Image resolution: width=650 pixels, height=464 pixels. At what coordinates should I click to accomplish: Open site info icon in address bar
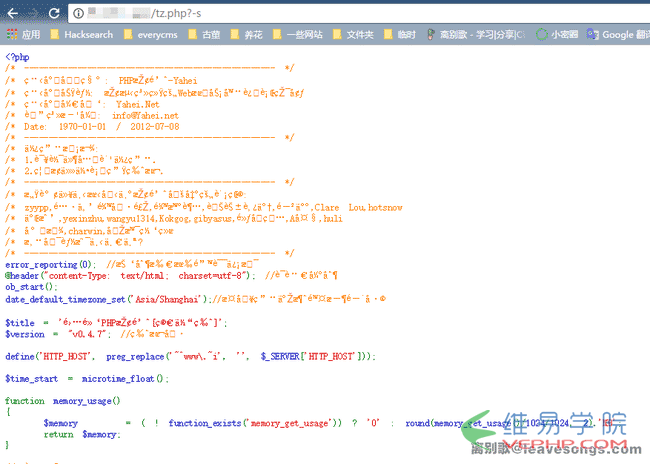[78, 14]
